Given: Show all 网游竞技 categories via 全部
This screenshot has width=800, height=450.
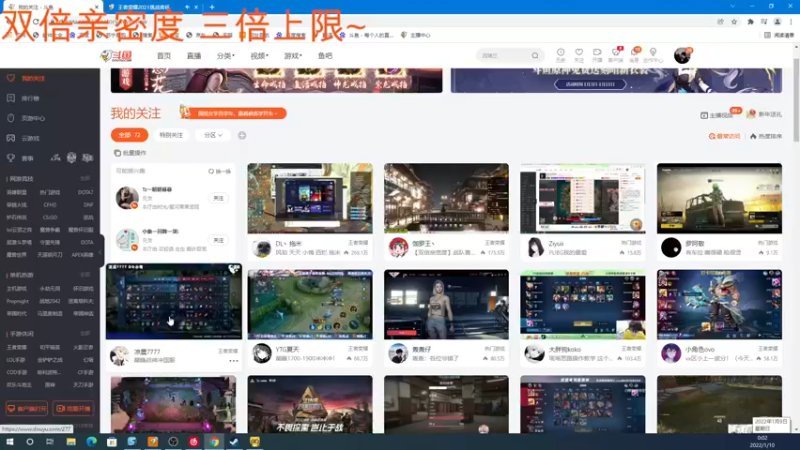Looking at the screenshot, I should click(x=85, y=179).
